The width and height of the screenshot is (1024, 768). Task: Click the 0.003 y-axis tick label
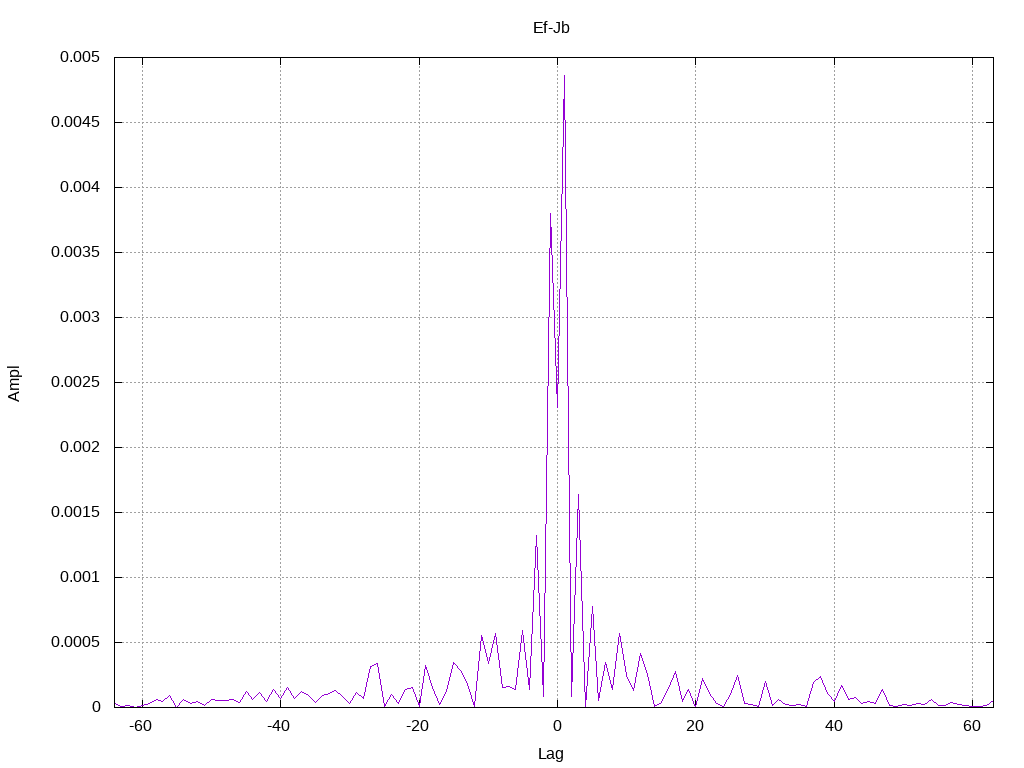80,317
